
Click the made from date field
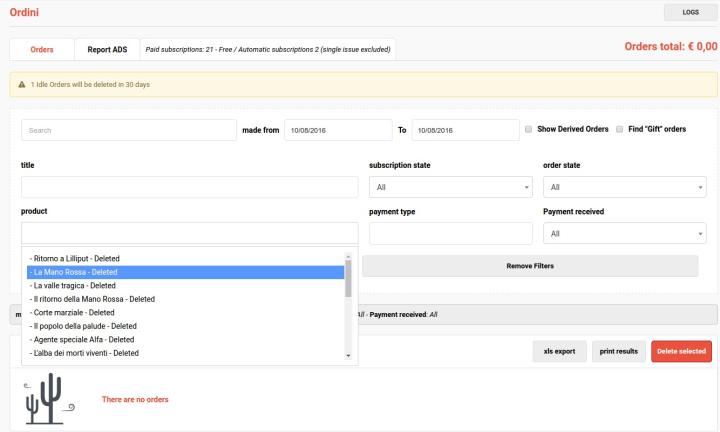click(x=336, y=130)
